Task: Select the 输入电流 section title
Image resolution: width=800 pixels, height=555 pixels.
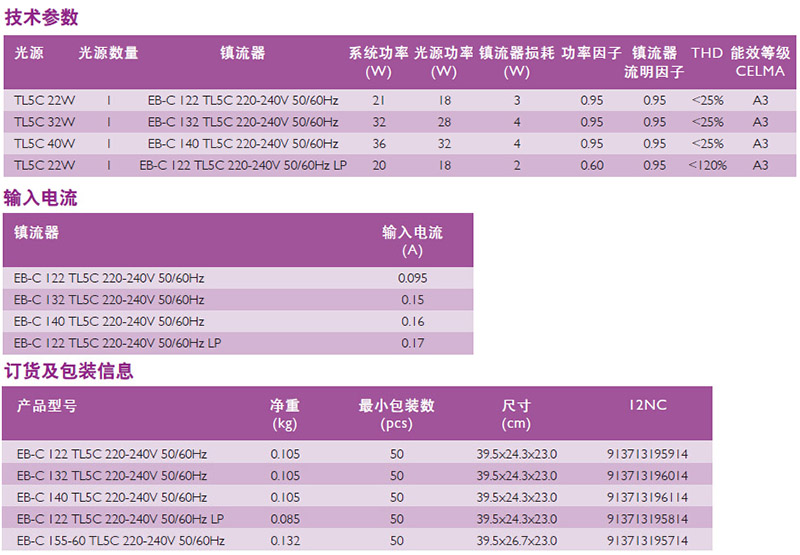Action: pos(42,198)
